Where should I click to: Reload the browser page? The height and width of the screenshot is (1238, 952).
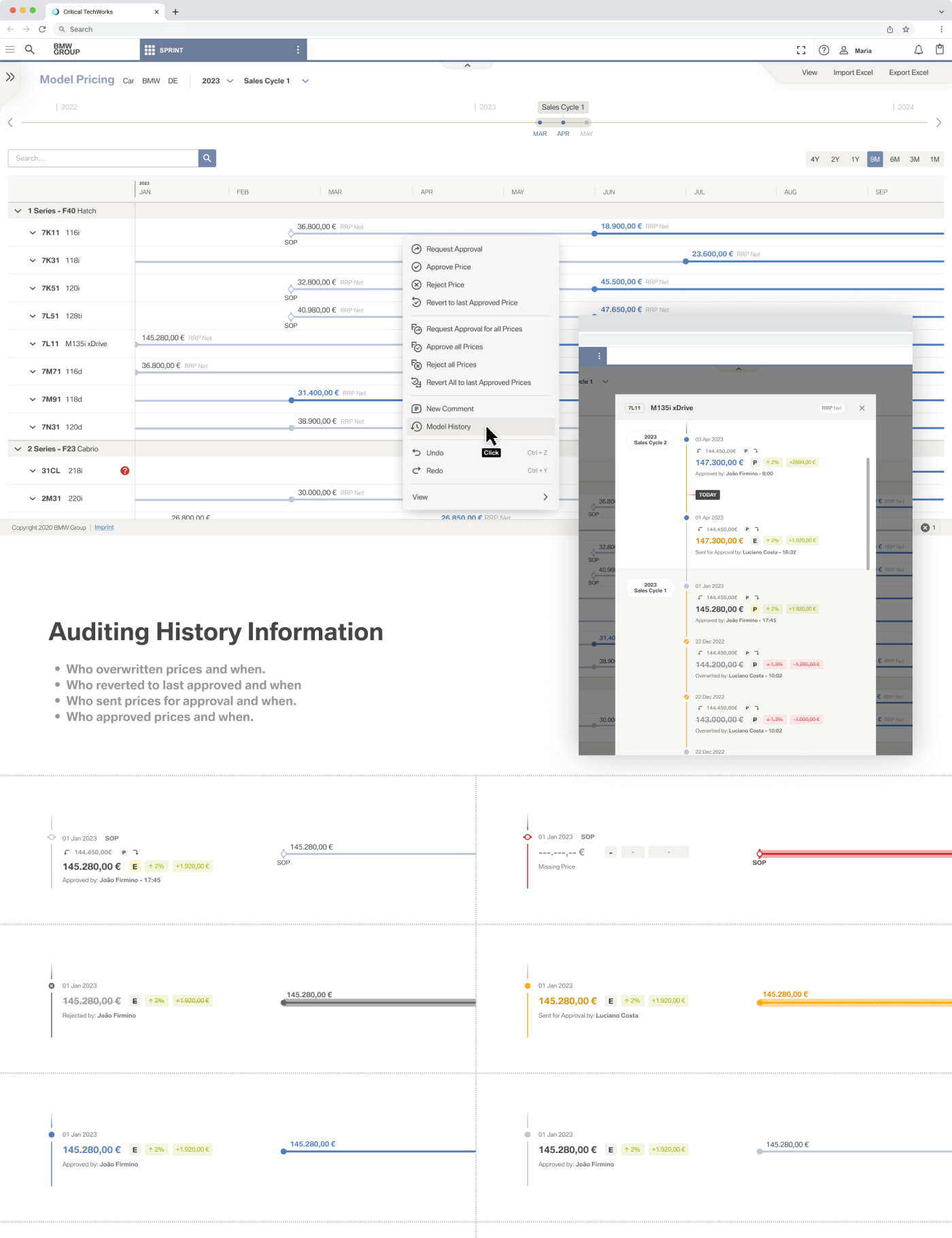click(x=42, y=29)
